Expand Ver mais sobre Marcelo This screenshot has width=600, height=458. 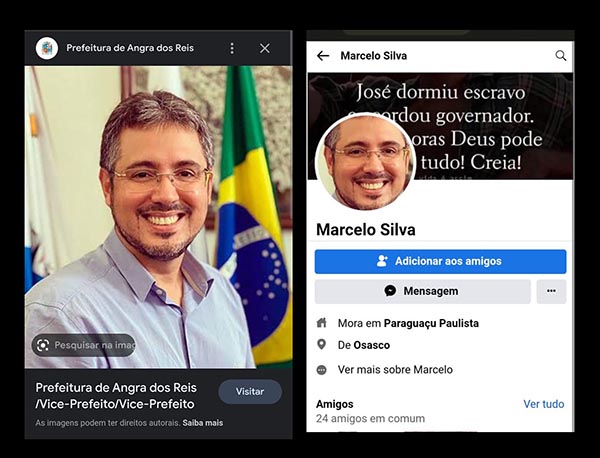[x=395, y=370]
